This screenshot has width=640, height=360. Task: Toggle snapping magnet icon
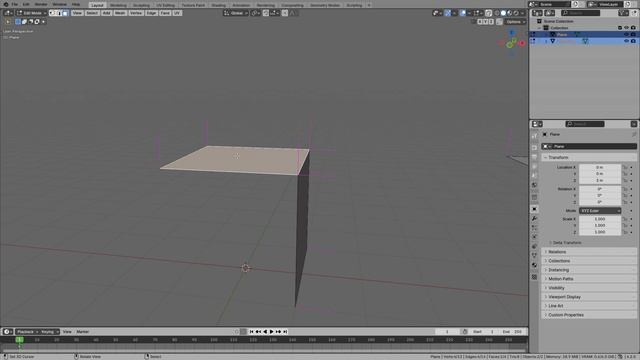(266, 13)
